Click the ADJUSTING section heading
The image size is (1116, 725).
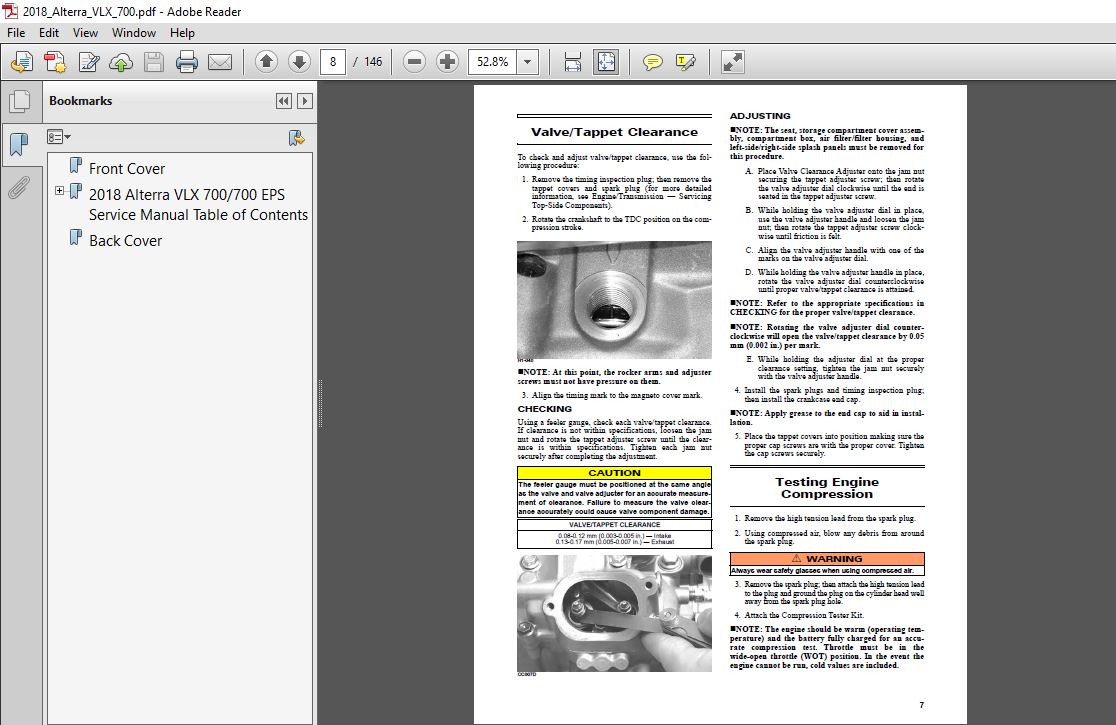tap(760, 116)
